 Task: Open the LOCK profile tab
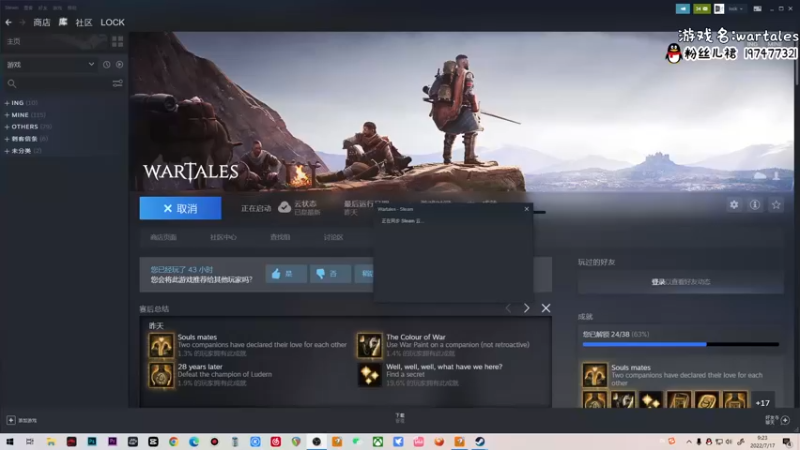coord(112,22)
